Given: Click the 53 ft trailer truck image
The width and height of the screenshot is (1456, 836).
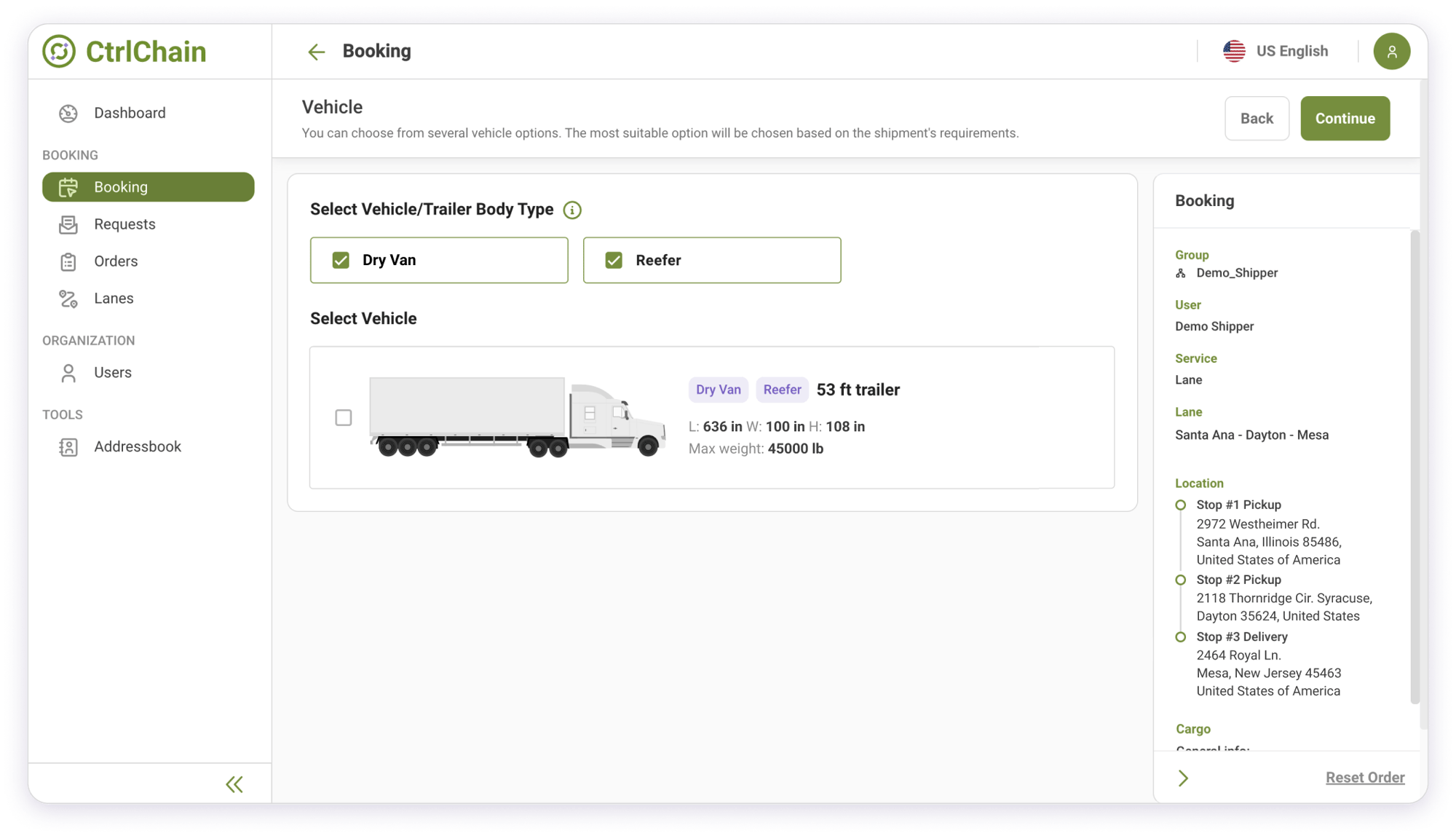Looking at the screenshot, I should [x=517, y=417].
